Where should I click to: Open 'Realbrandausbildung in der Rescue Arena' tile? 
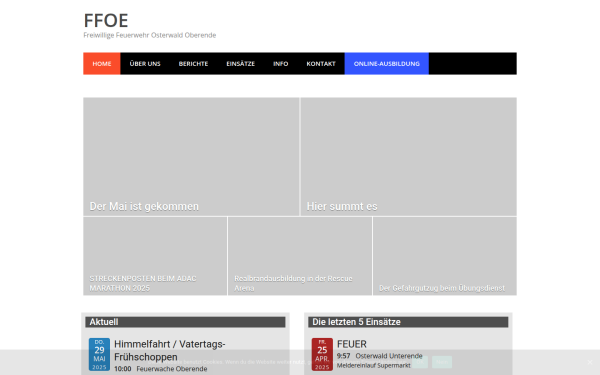(300, 256)
